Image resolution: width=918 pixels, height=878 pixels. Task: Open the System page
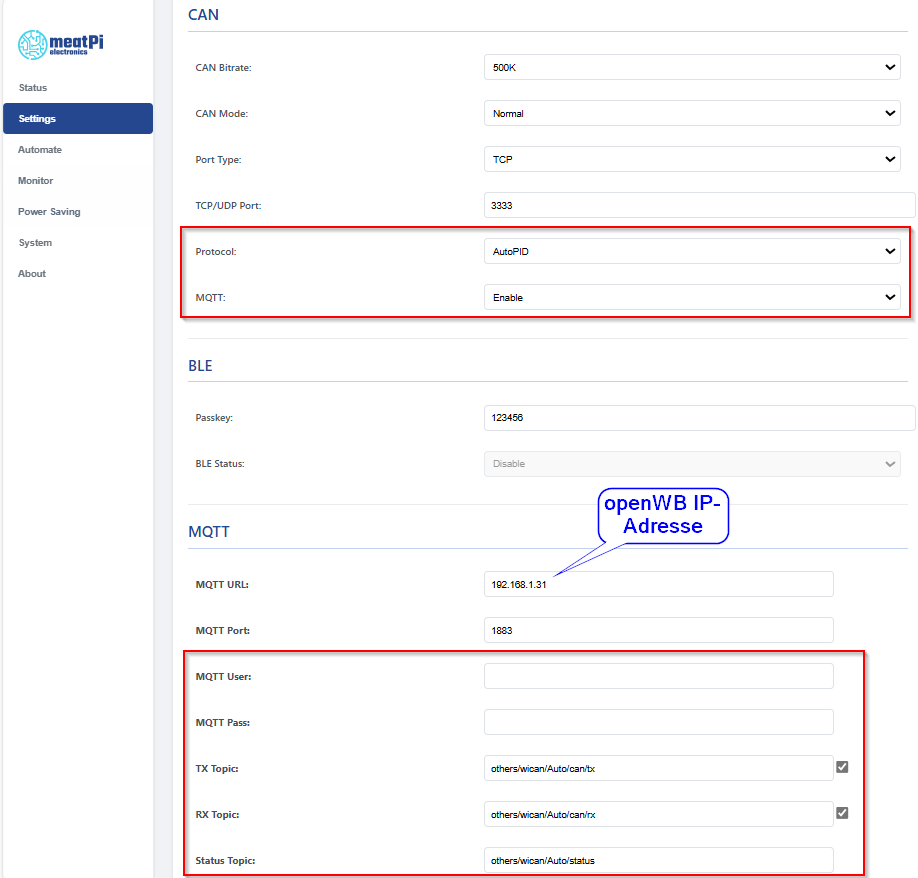[35, 243]
